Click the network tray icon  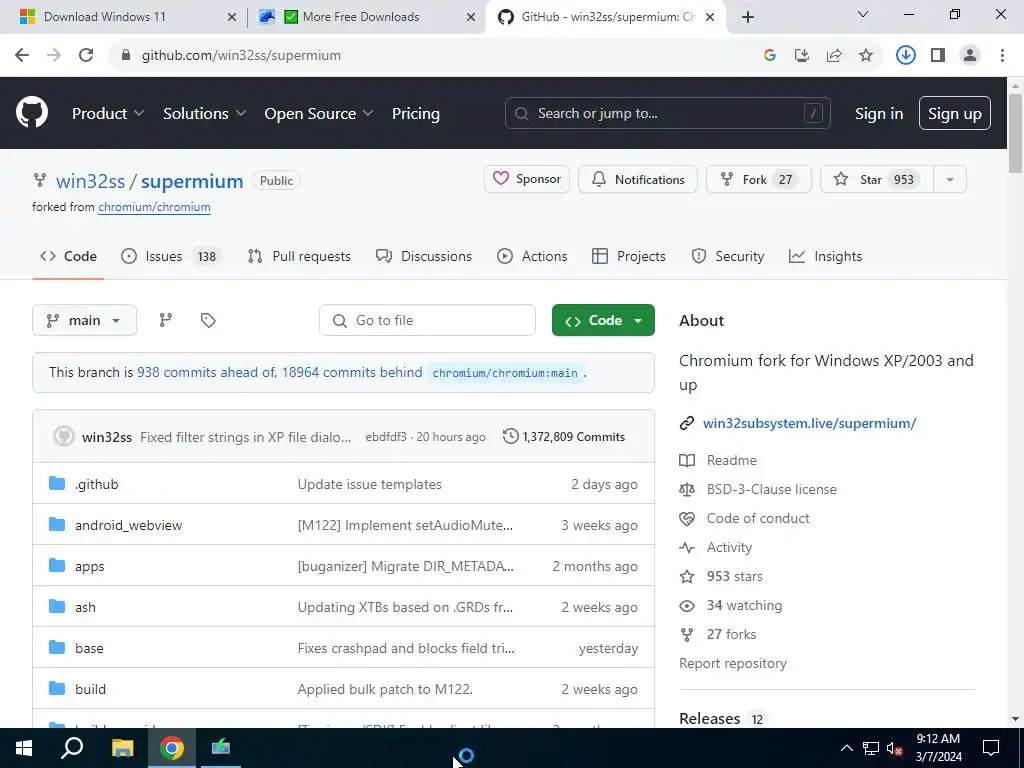(x=871, y=748)
